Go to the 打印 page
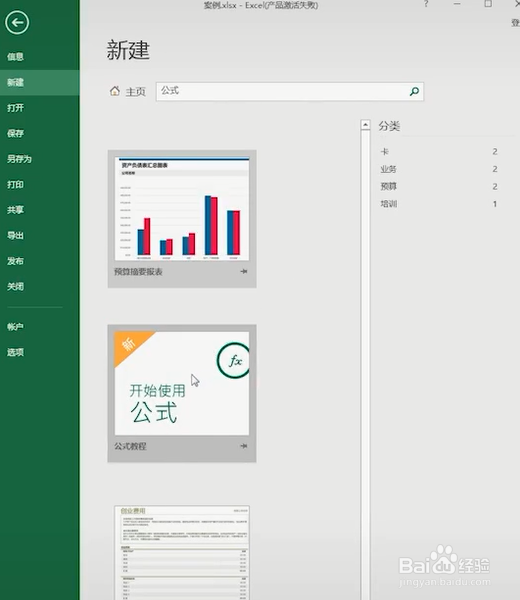This screenshot has width=520, height=600. tap(15, 184)
